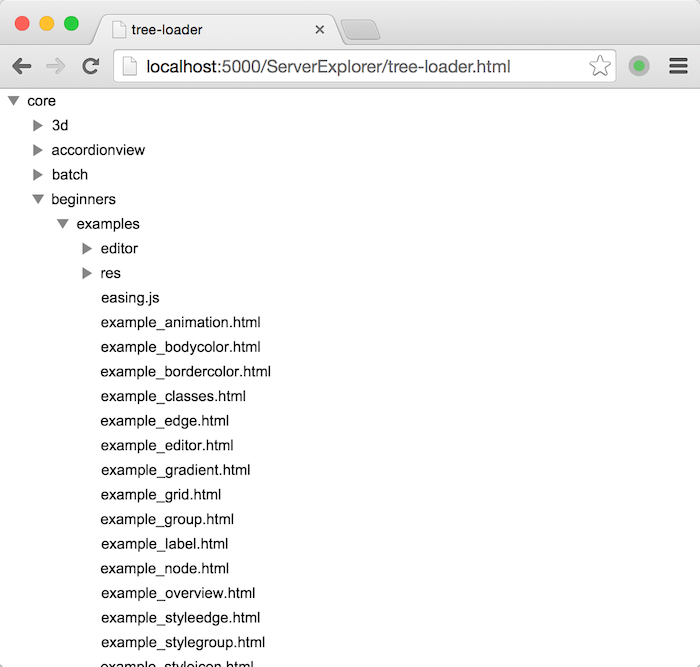Image resolution: width=700 pixels, height=667 pixels.
Task: Expand the accordionview folder
Action: click(38, 150)
